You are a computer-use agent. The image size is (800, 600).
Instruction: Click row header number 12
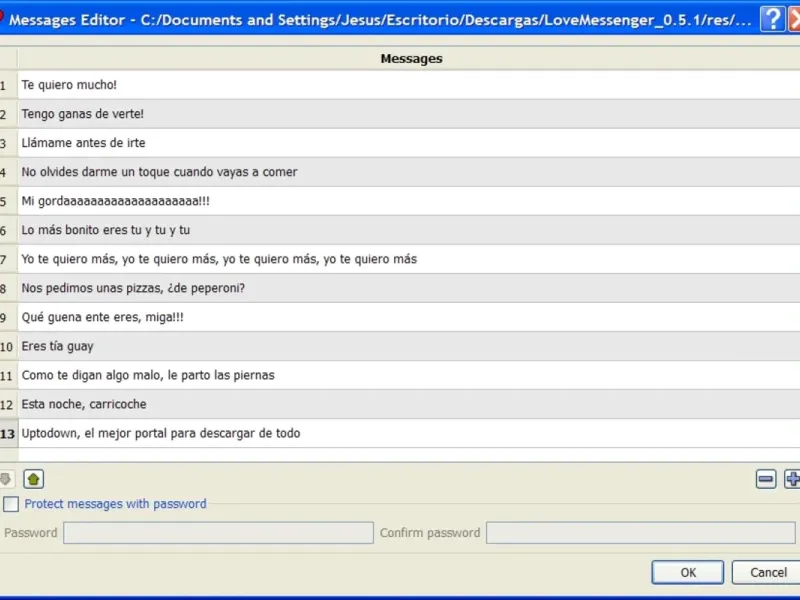pos(8,405)
